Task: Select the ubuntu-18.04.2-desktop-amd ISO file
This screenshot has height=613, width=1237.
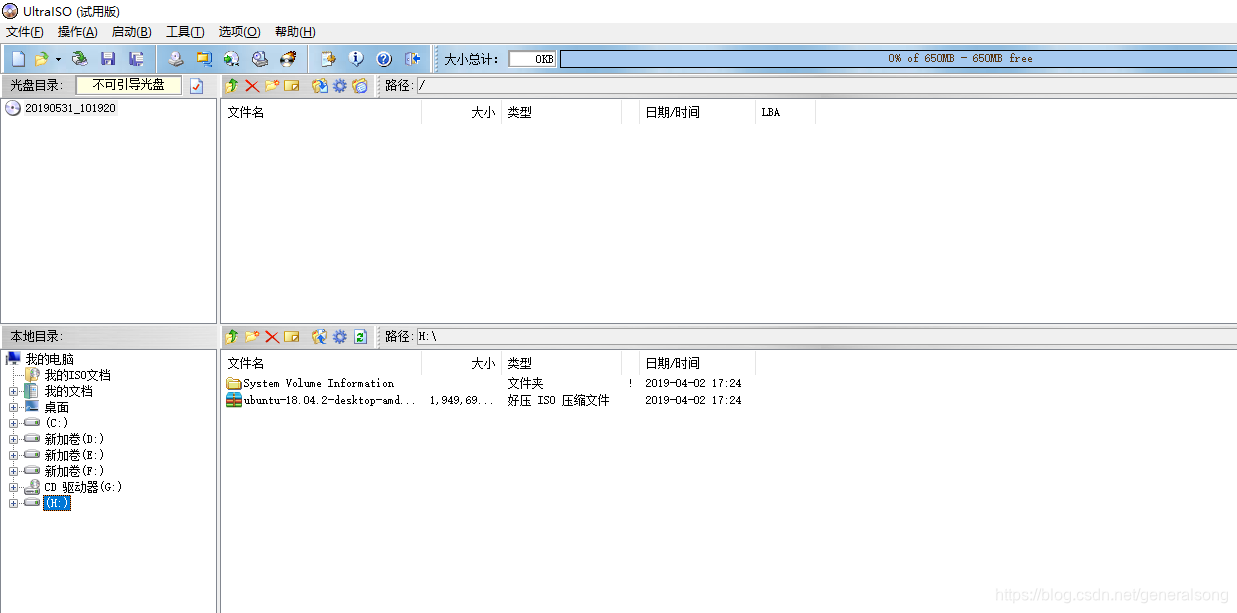Action: click(x=330, y=400)
